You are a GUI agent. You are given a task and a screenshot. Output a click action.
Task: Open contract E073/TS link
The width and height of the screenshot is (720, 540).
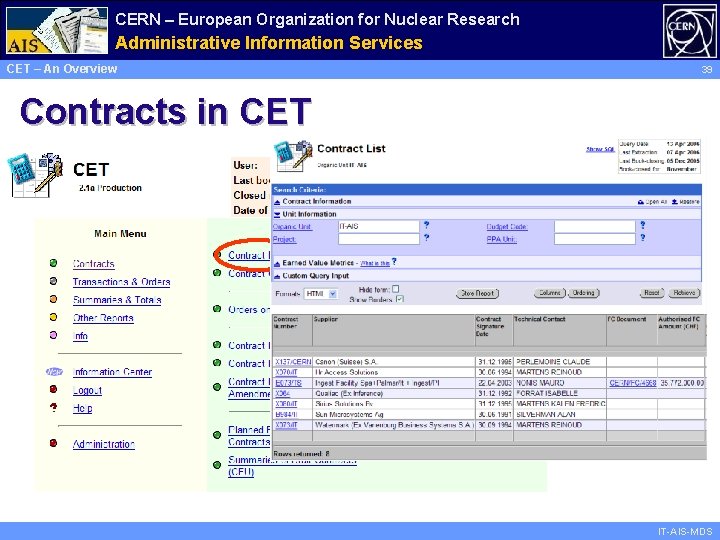(288, 383)
